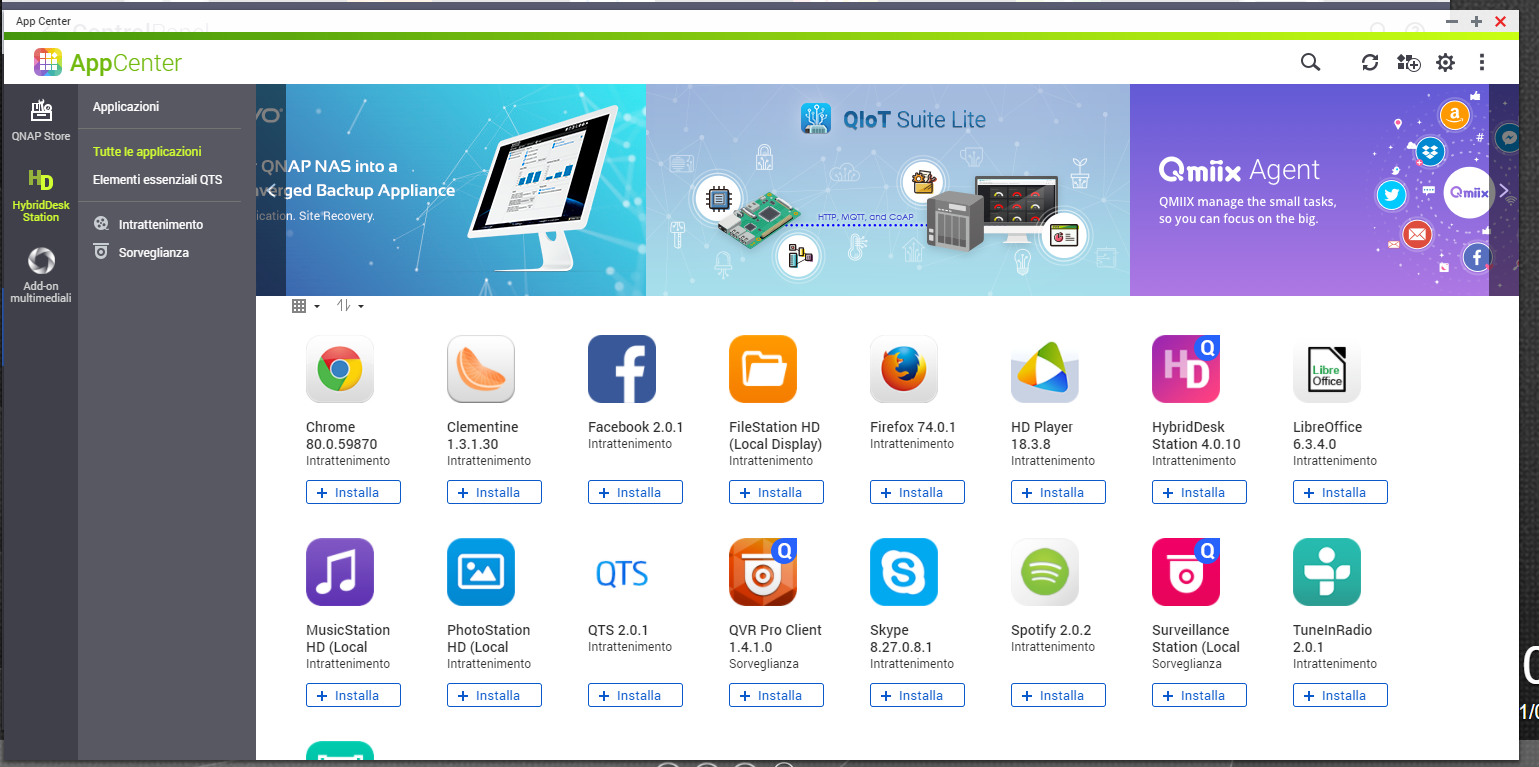Open the settings gear icon
The image size is (1539, 767).
coord(1445,62)
